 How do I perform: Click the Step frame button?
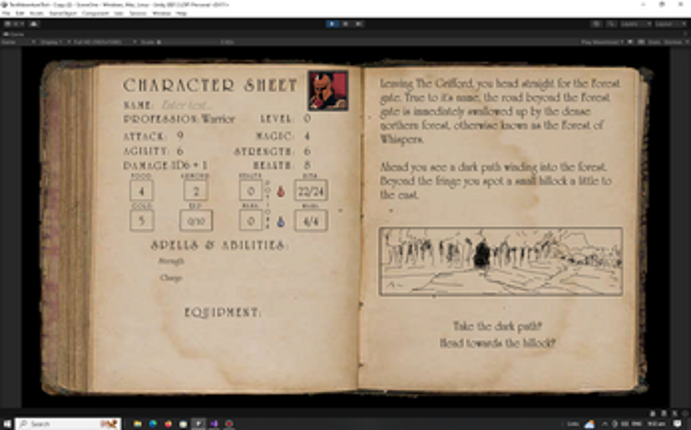pos(359,24)
